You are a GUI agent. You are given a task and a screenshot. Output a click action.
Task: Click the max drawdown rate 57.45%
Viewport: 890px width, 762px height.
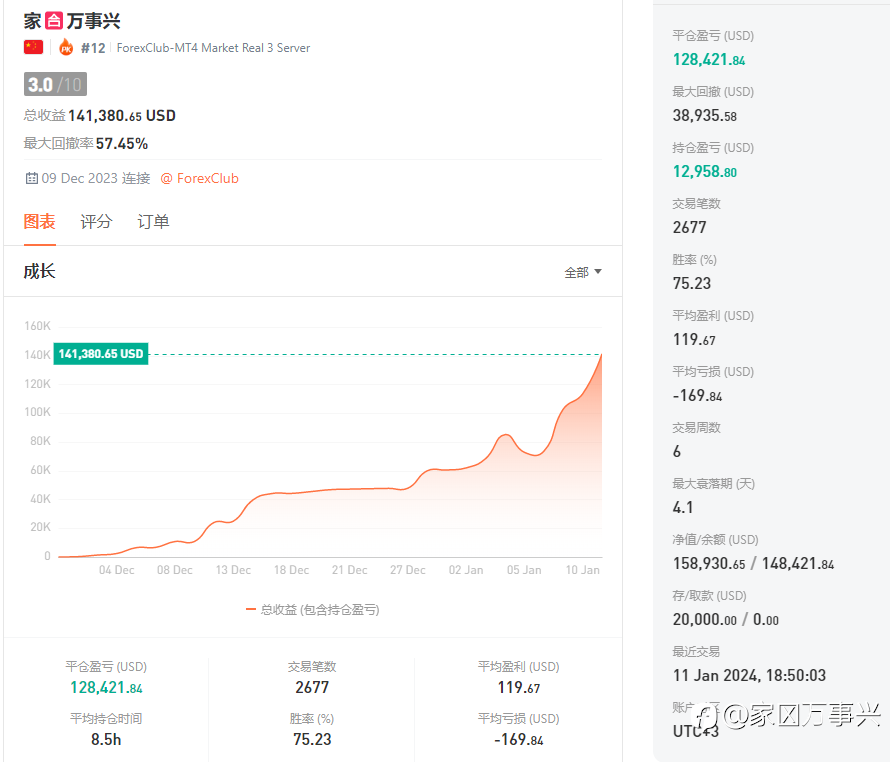122,144
